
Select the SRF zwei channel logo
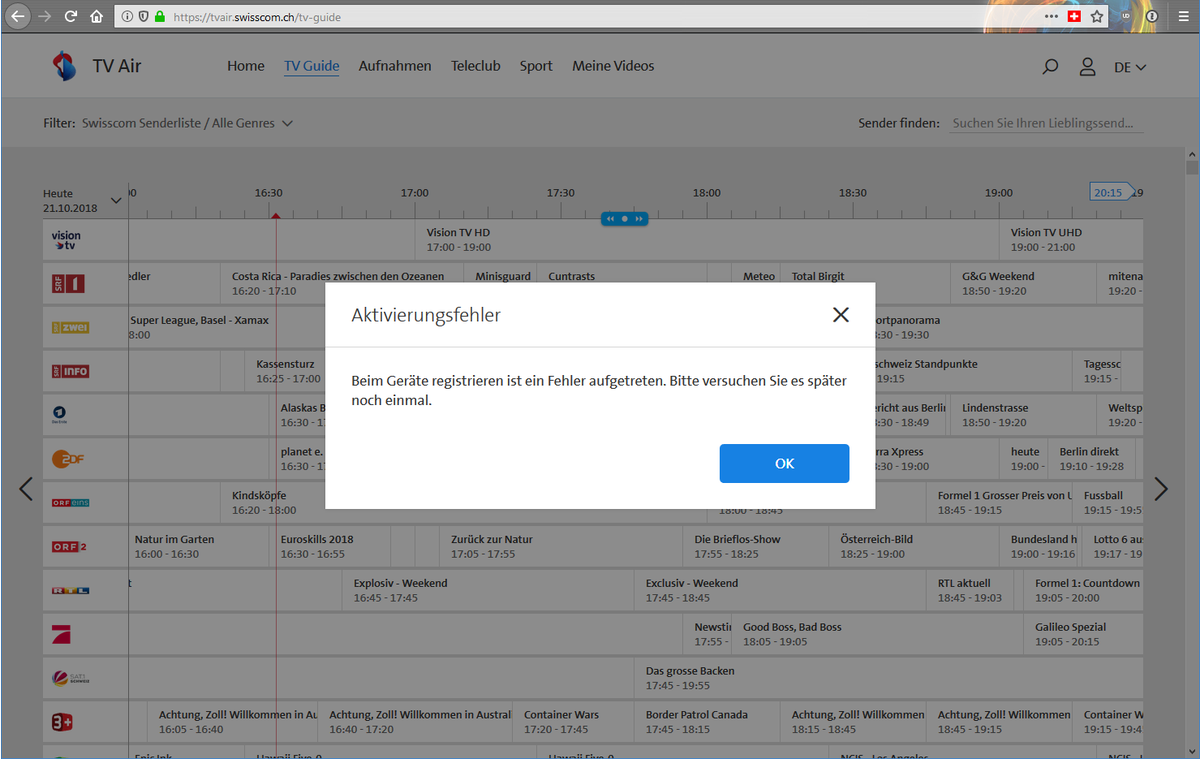point(71,327)
